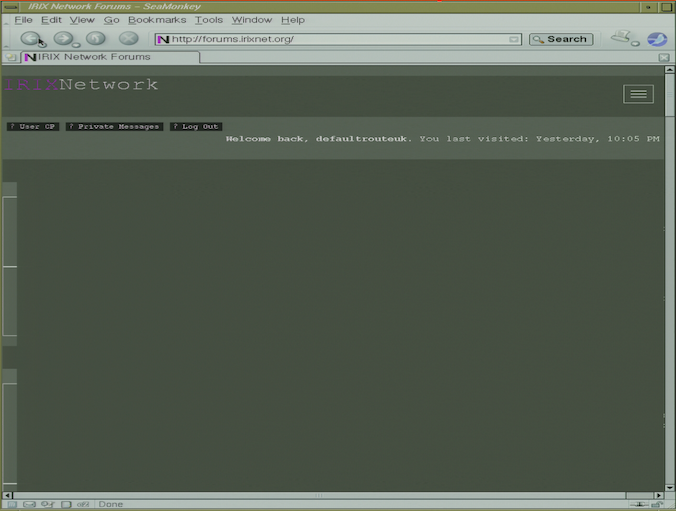Close the current tab with the tab bar X
Viewport: 676px width, 511px height.
click(x=664, y=57)
